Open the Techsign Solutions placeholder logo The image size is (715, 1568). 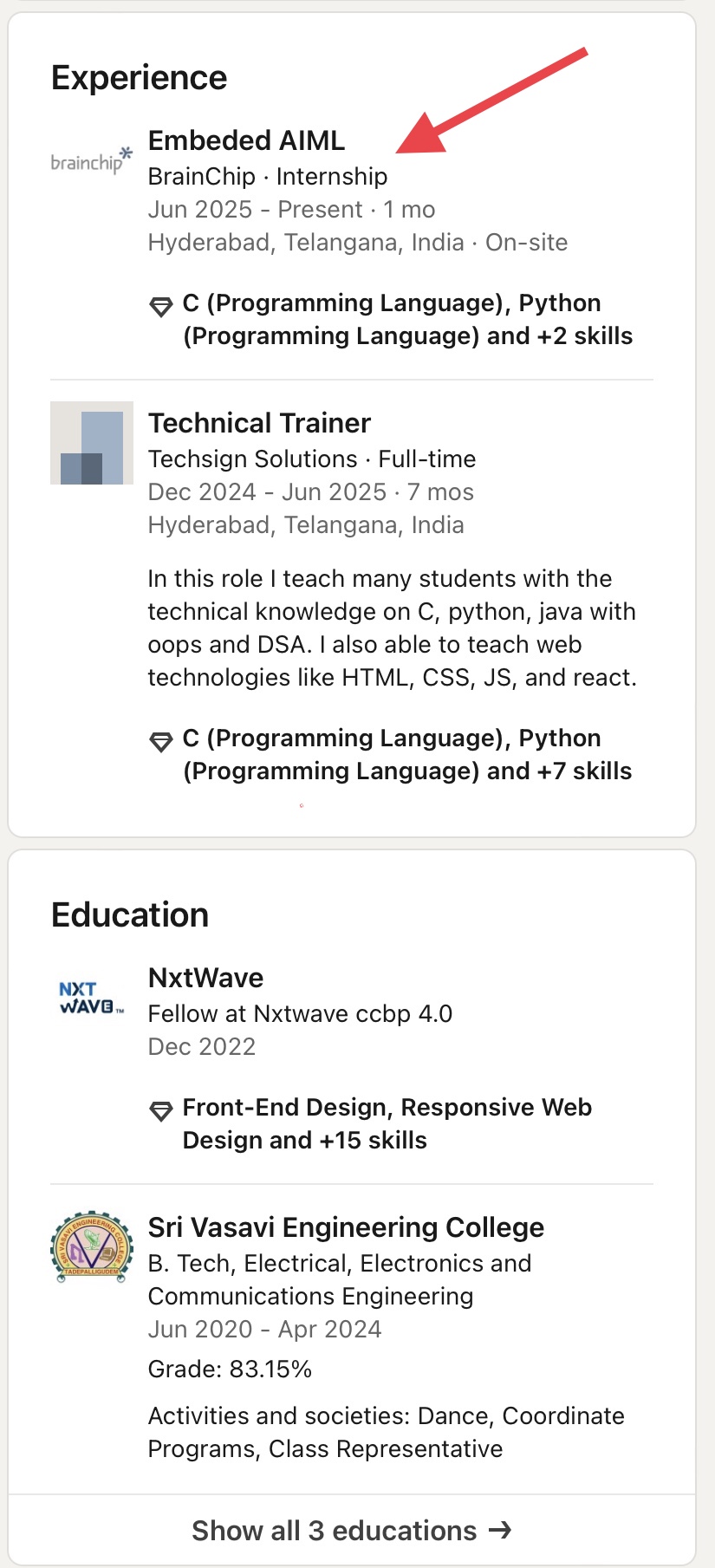pos(91,443)
